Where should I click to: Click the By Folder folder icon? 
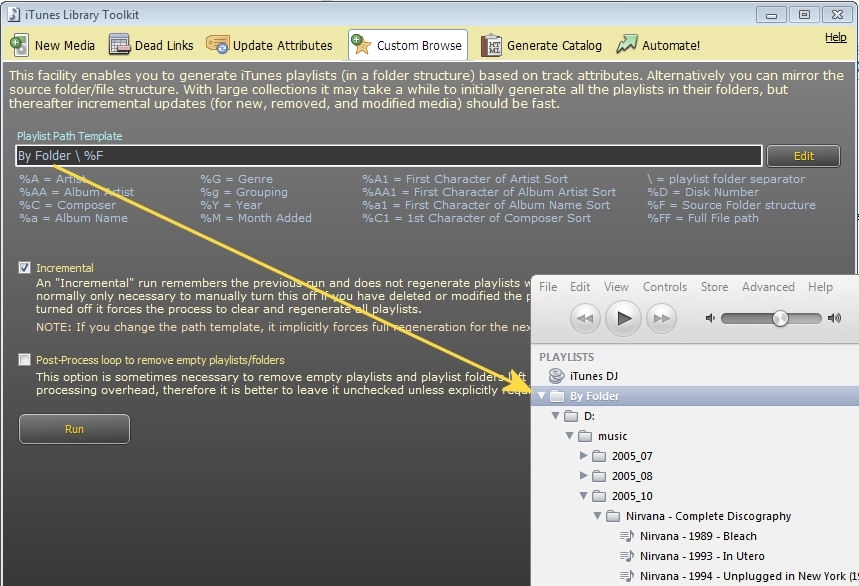(557, 396)
